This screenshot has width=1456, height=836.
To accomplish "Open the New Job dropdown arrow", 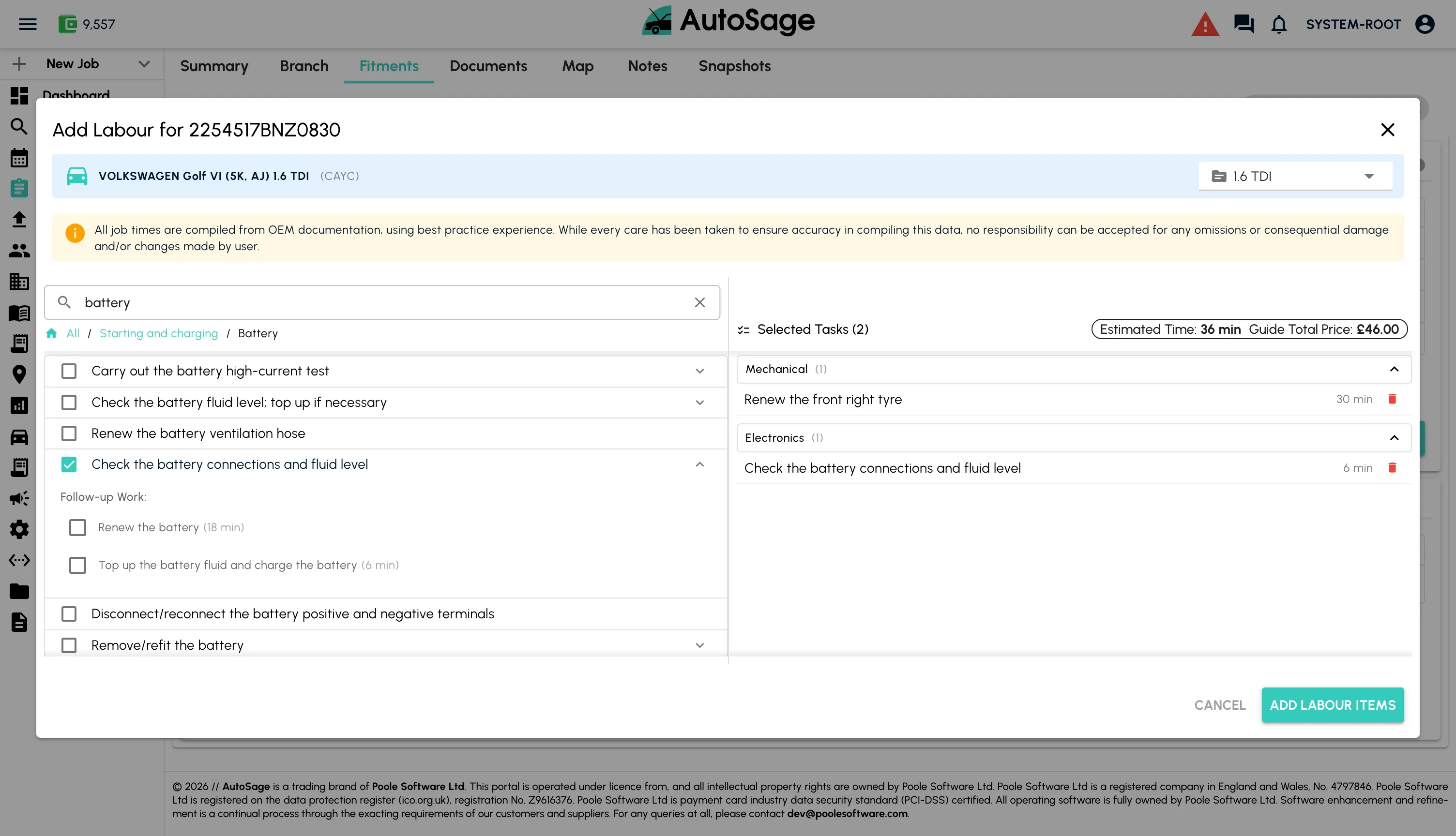I will click(144, 64).
